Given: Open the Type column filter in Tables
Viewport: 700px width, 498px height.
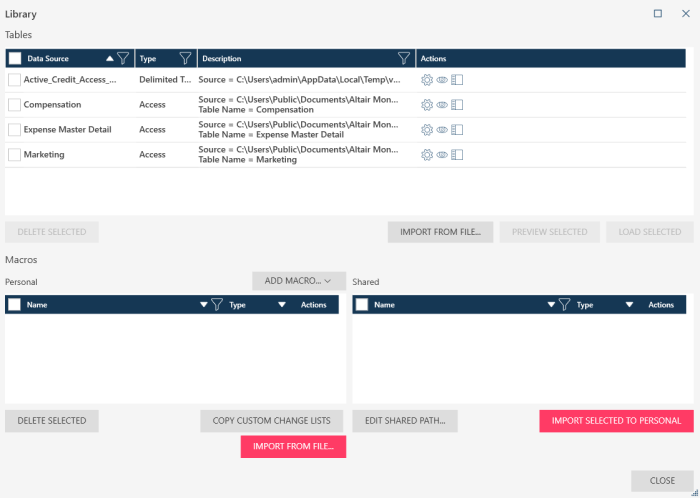Looking at the screenshot, I should tap(185, 58).
